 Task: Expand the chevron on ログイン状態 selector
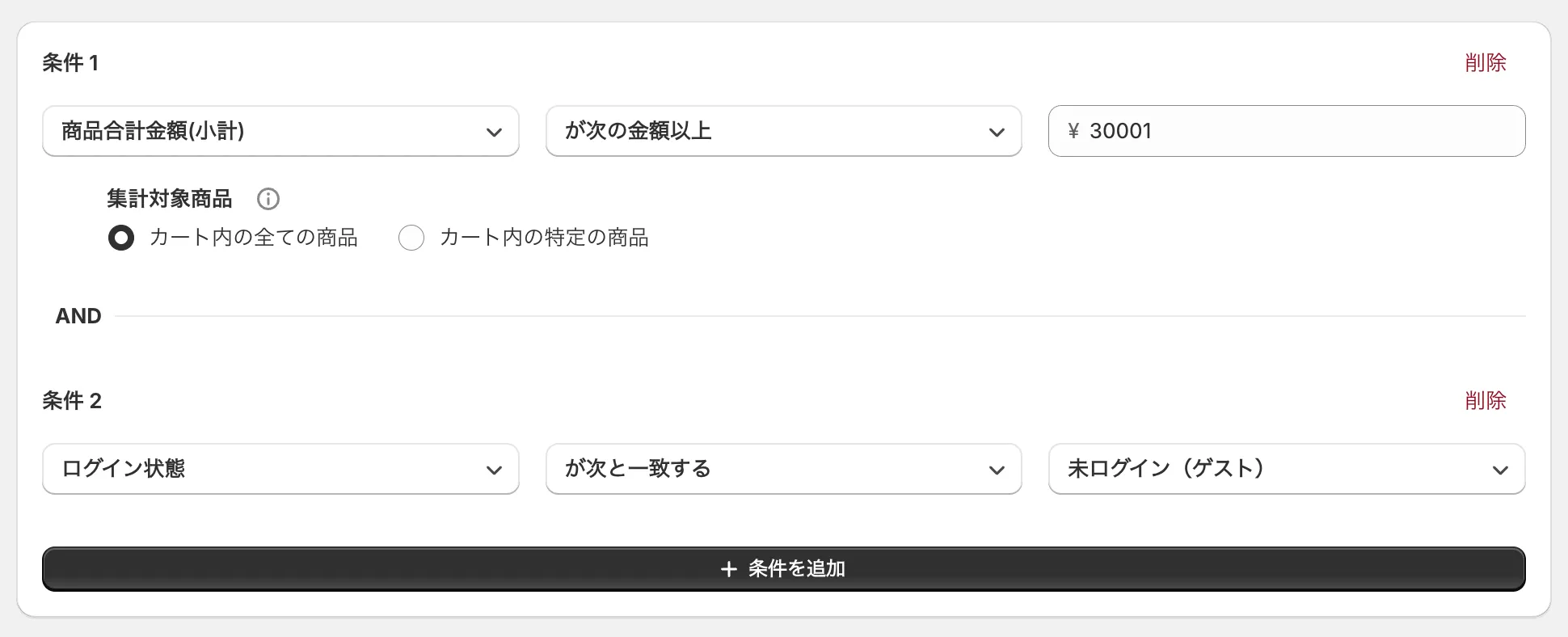496,469
